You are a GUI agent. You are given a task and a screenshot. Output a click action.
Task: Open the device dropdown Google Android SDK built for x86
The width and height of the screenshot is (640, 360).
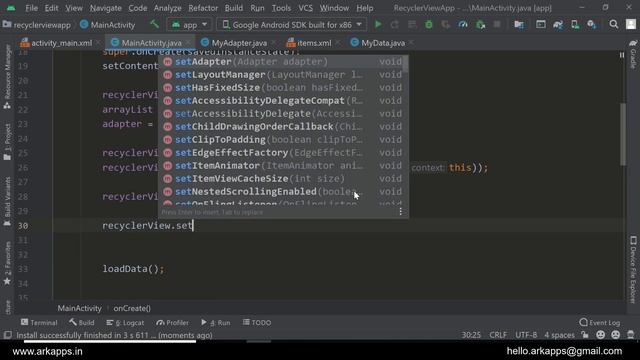[x=291, y=25]
